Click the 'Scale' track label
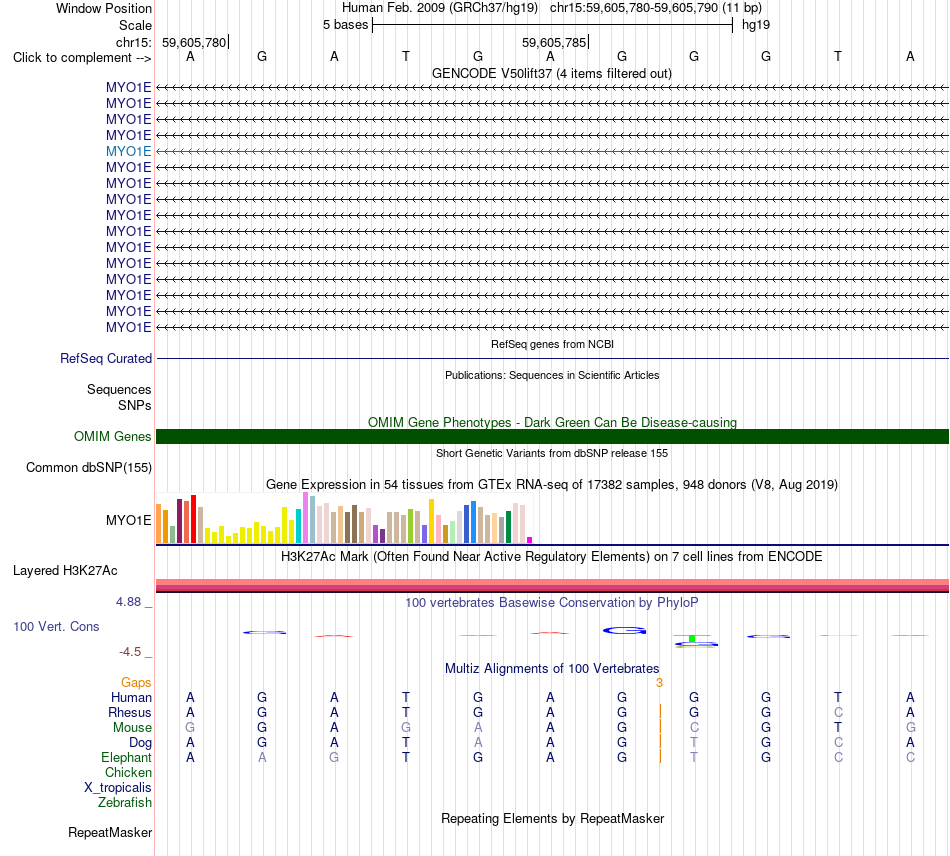This screenshot has height=856, width=950. 135,25
